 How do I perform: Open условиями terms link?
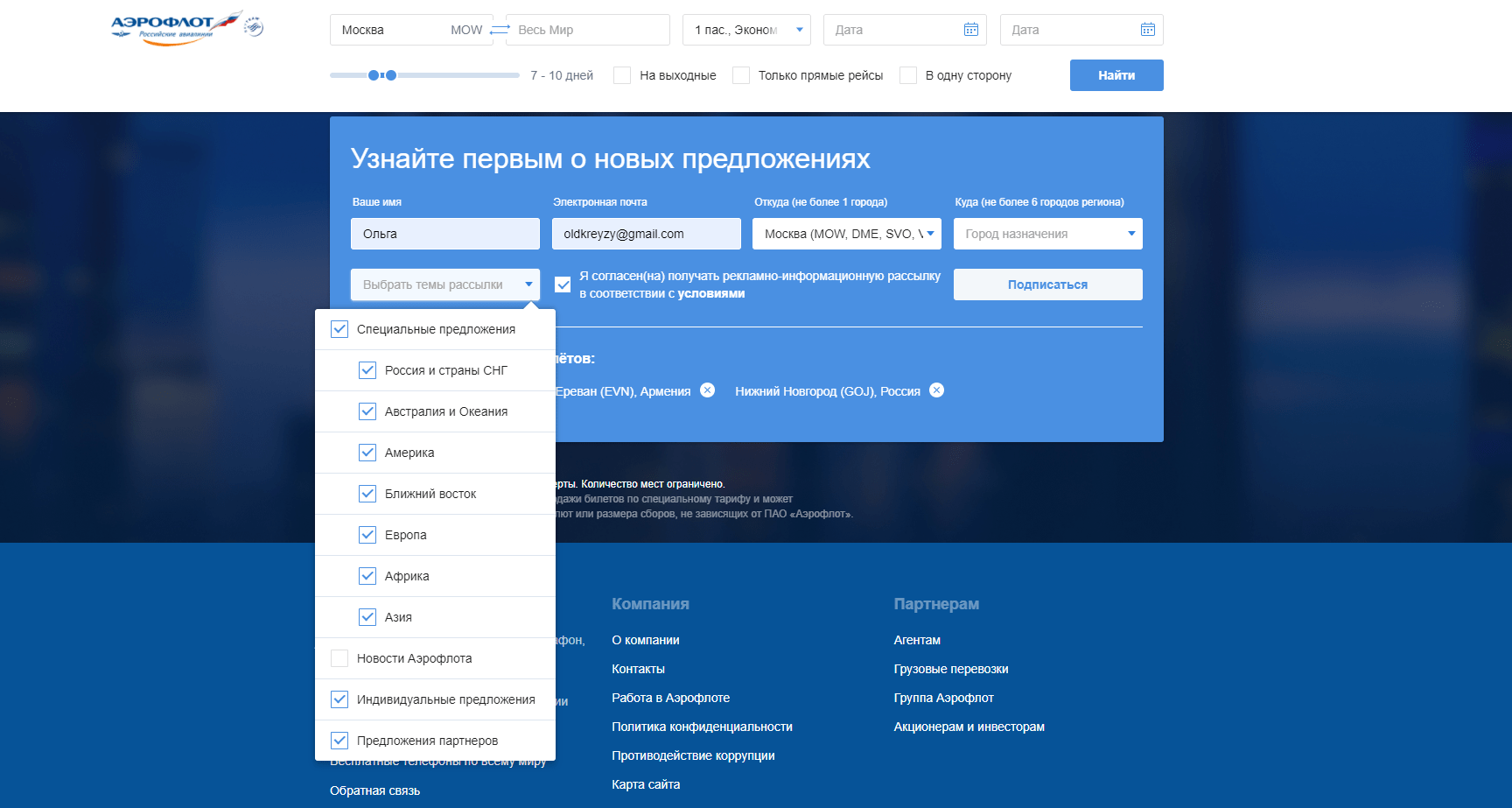(x=711, y=293)
